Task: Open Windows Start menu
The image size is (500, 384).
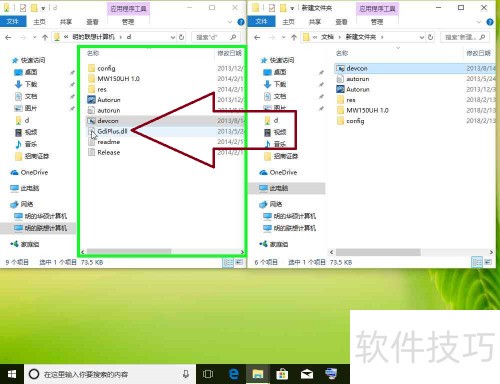Action: click(12, 374)
